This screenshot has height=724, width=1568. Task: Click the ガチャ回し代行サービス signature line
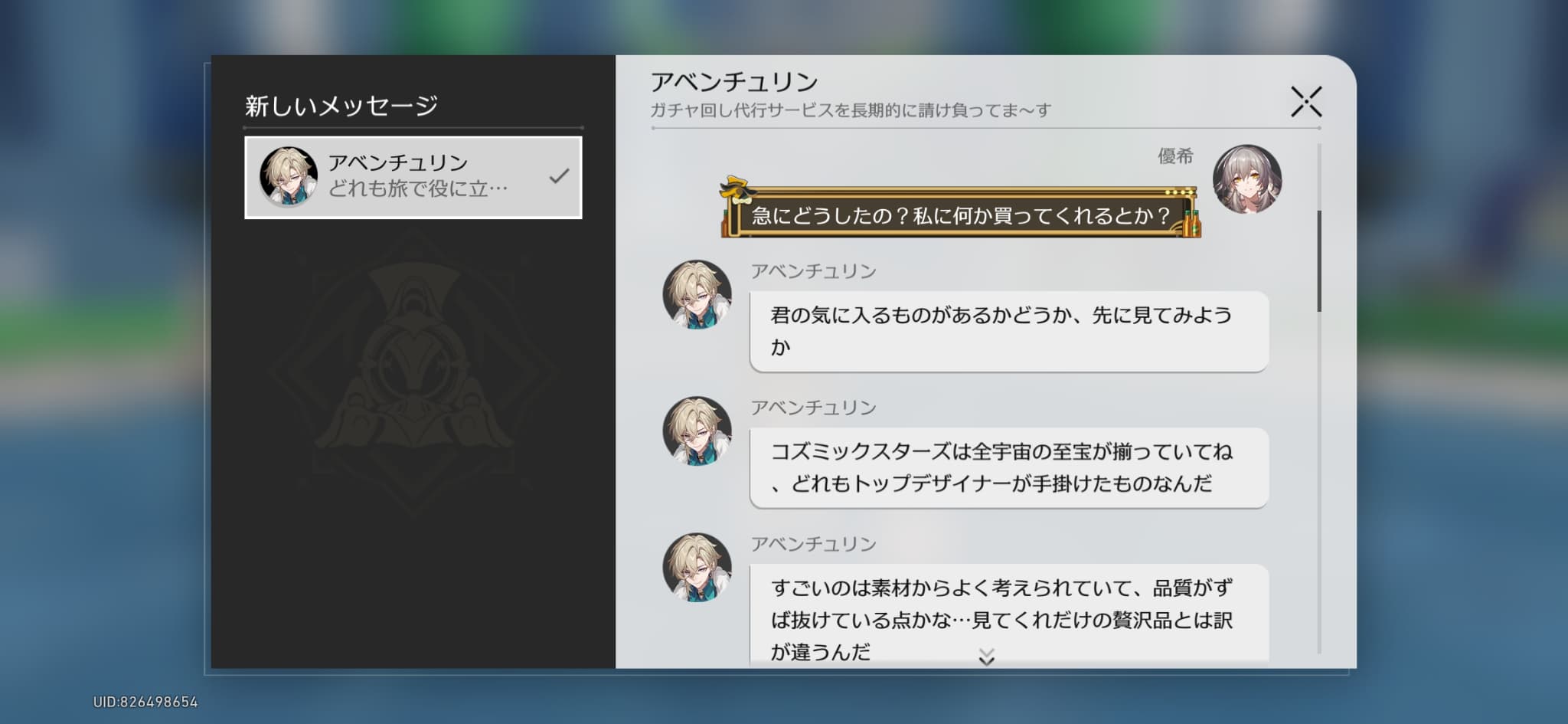tap(850, 110)
